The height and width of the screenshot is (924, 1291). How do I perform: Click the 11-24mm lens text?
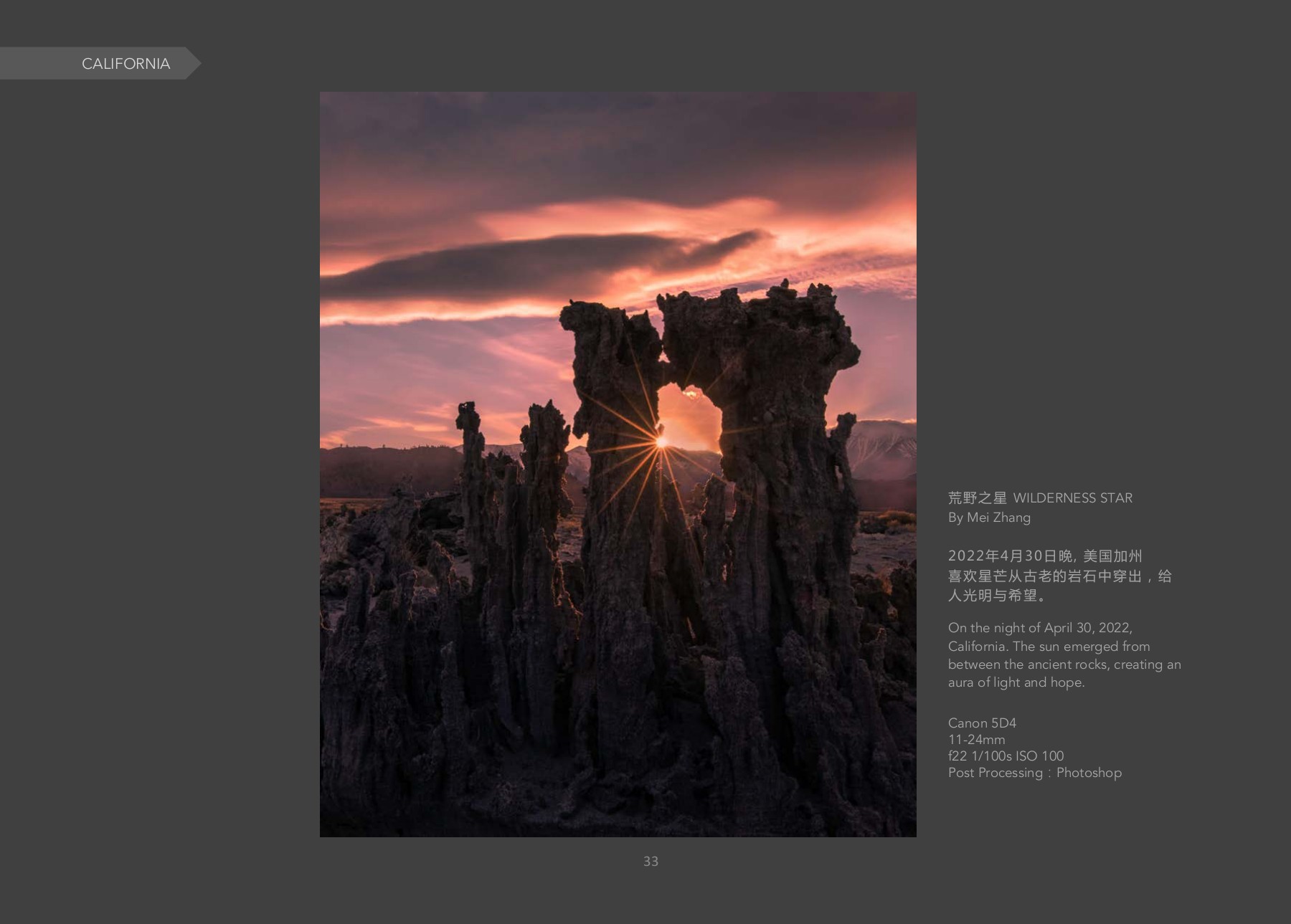976,740
